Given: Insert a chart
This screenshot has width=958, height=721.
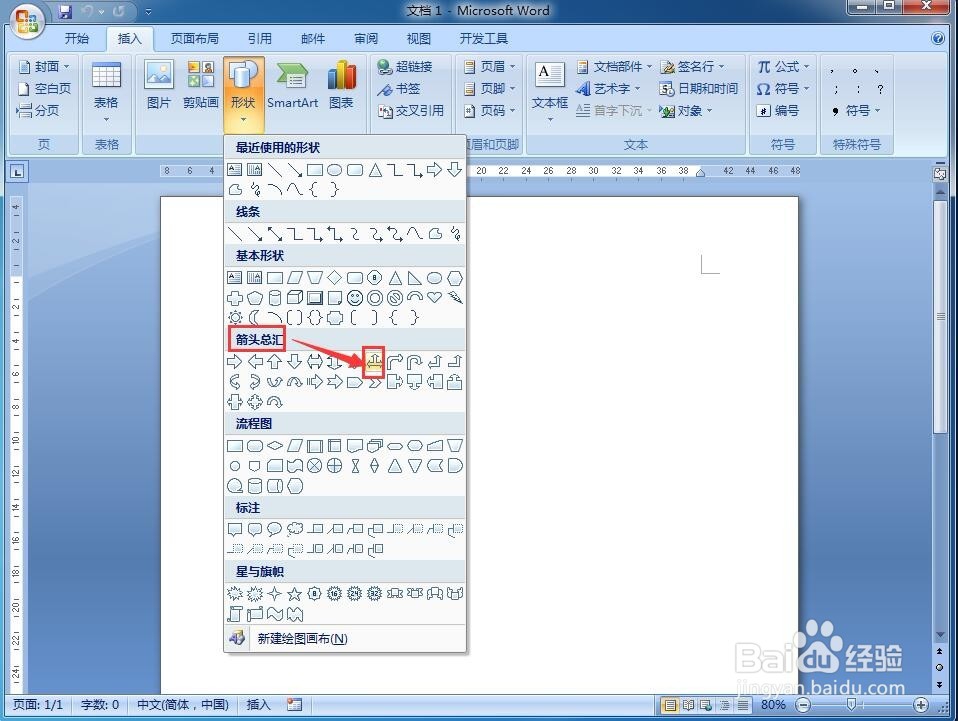Looking at the screenshot, I should [x=341, y=86].
